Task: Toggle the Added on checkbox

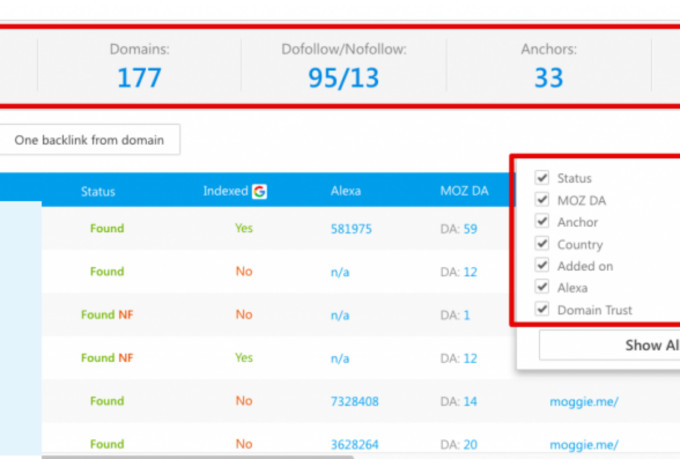Action: click(x=542, y=266)
